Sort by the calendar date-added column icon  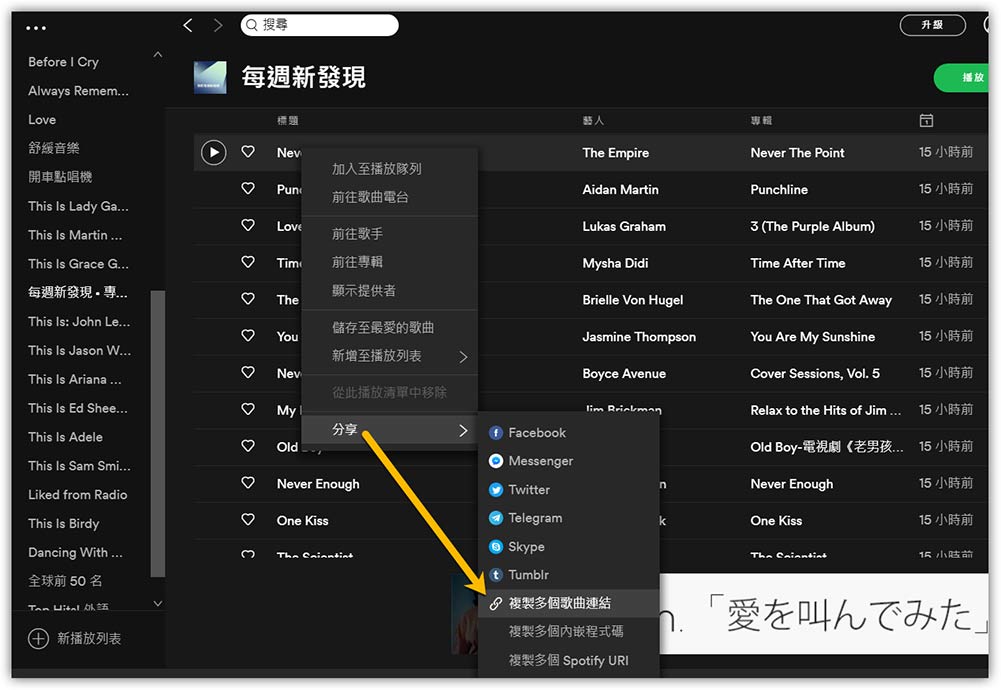coord(926,120)
